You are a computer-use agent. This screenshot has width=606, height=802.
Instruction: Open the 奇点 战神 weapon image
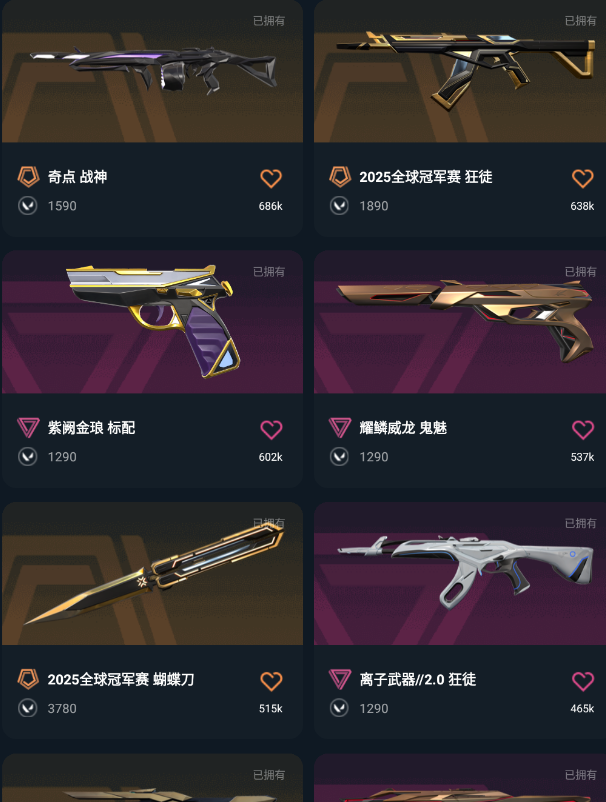(x=152, y=72)
